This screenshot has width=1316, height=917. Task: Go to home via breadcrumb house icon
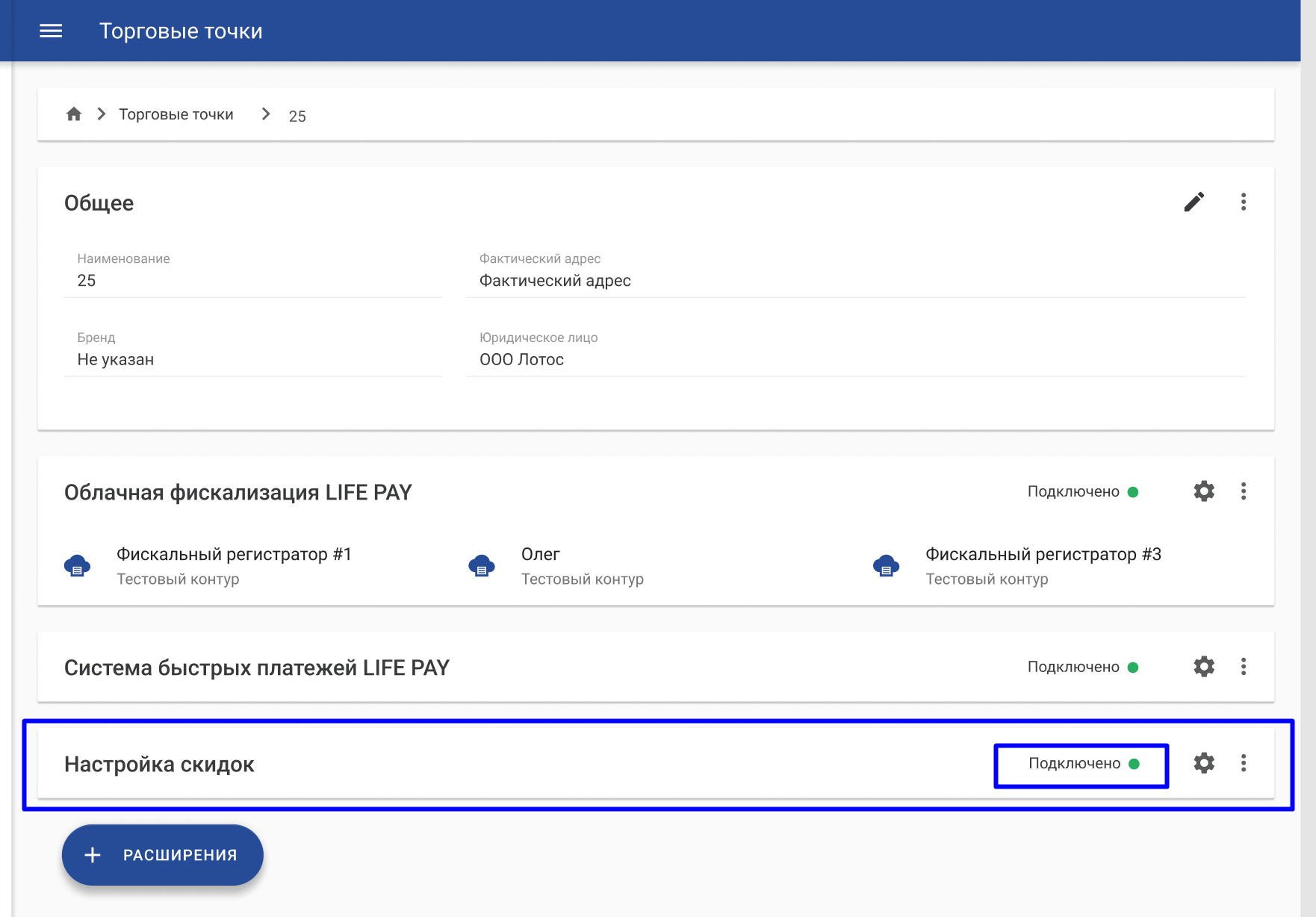click(x=73, y=114)
